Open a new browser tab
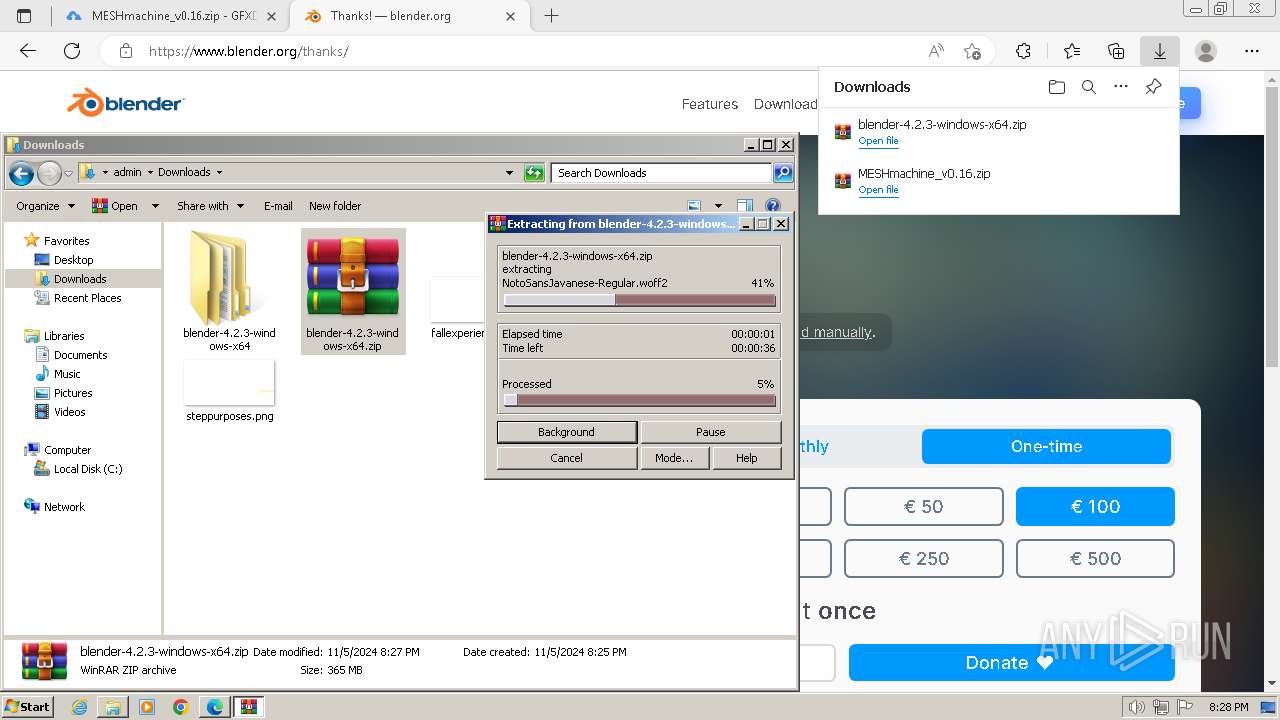Screen dimensions: 1280x720 tap(551, 16)
